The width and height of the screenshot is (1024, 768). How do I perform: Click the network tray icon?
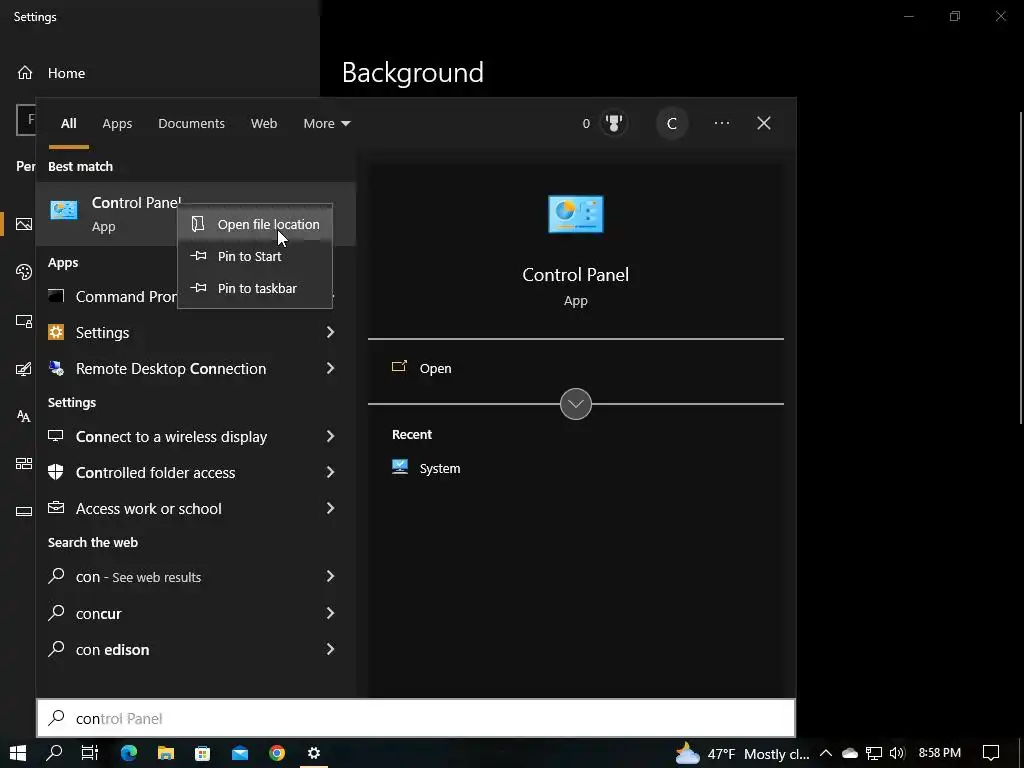point(874,753)
